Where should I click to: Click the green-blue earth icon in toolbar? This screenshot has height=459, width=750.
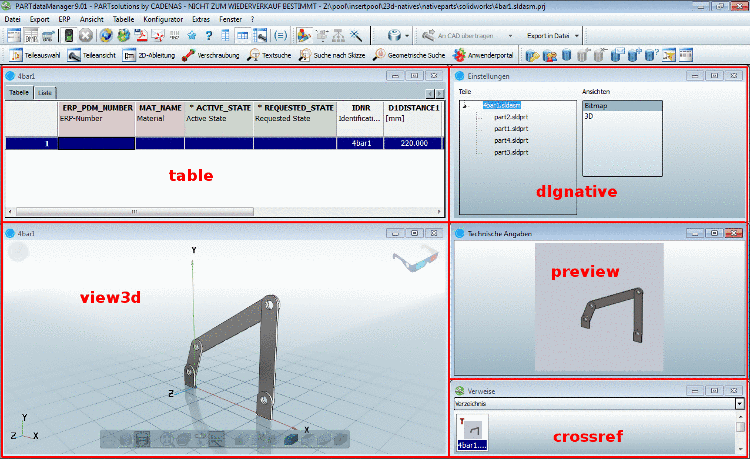123,36
